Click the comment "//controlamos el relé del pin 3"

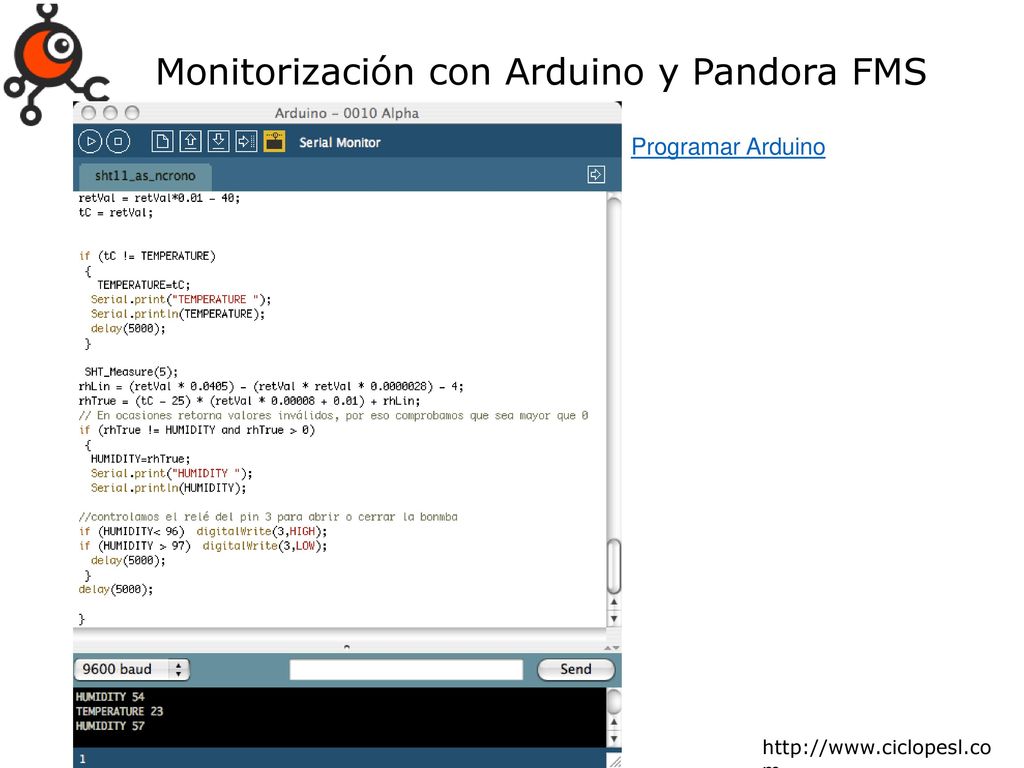tap(268, 517)
